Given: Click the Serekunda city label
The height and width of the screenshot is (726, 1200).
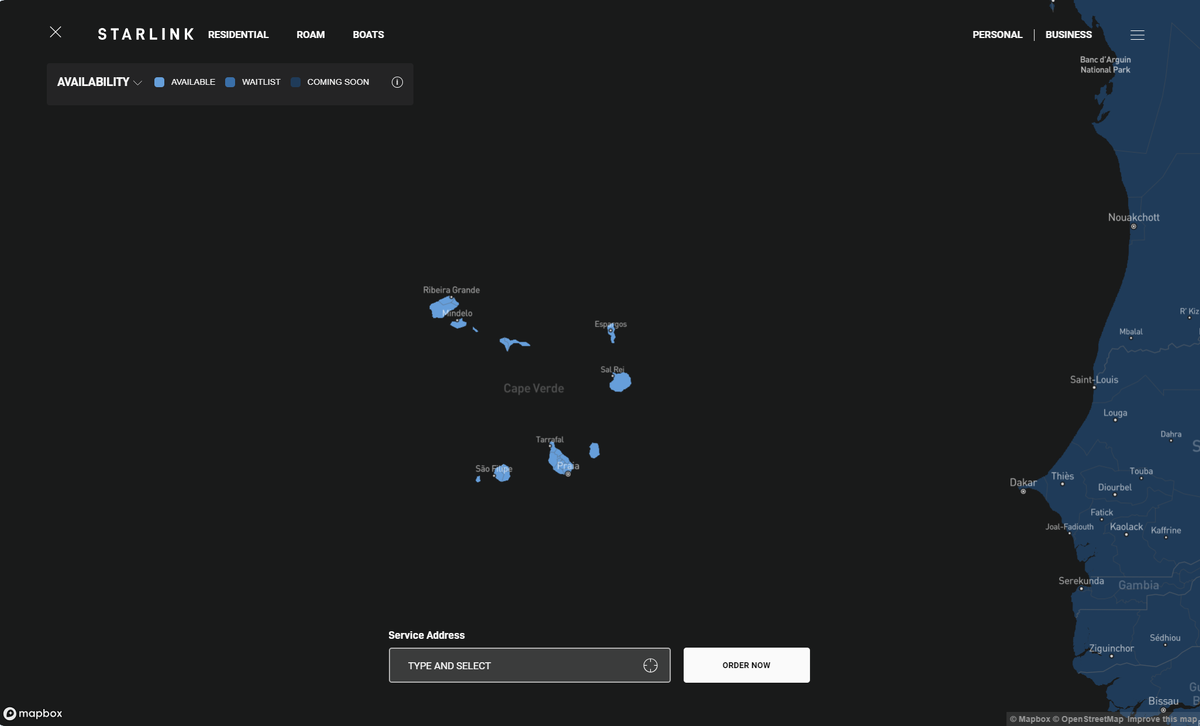Looking at the screenshot, I should [x=1081, y=581].
